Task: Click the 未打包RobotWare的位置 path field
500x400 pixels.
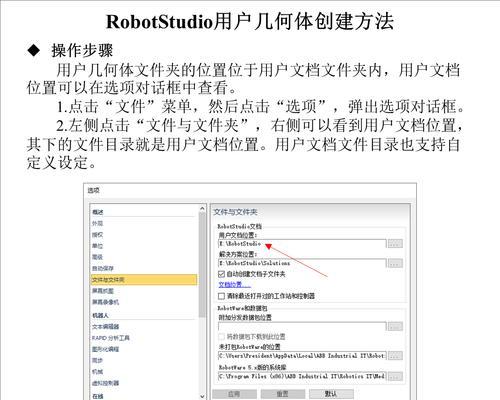Action: (x=302, y=356)
